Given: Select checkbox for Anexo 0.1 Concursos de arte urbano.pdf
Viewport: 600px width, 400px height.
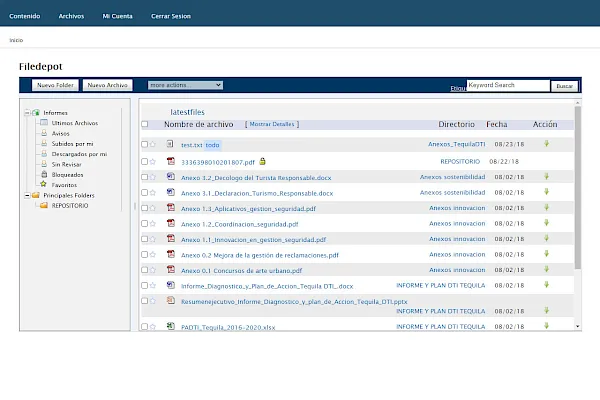Looking at the screenshot, I should (144, 270).
